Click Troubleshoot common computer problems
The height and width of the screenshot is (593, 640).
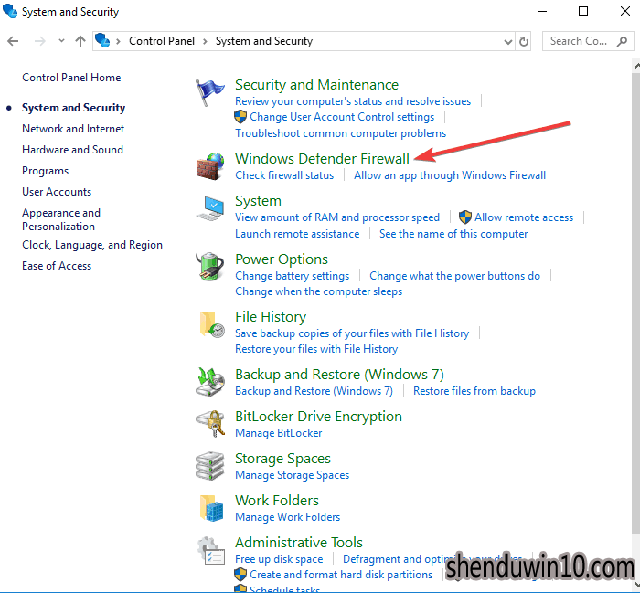340,133
